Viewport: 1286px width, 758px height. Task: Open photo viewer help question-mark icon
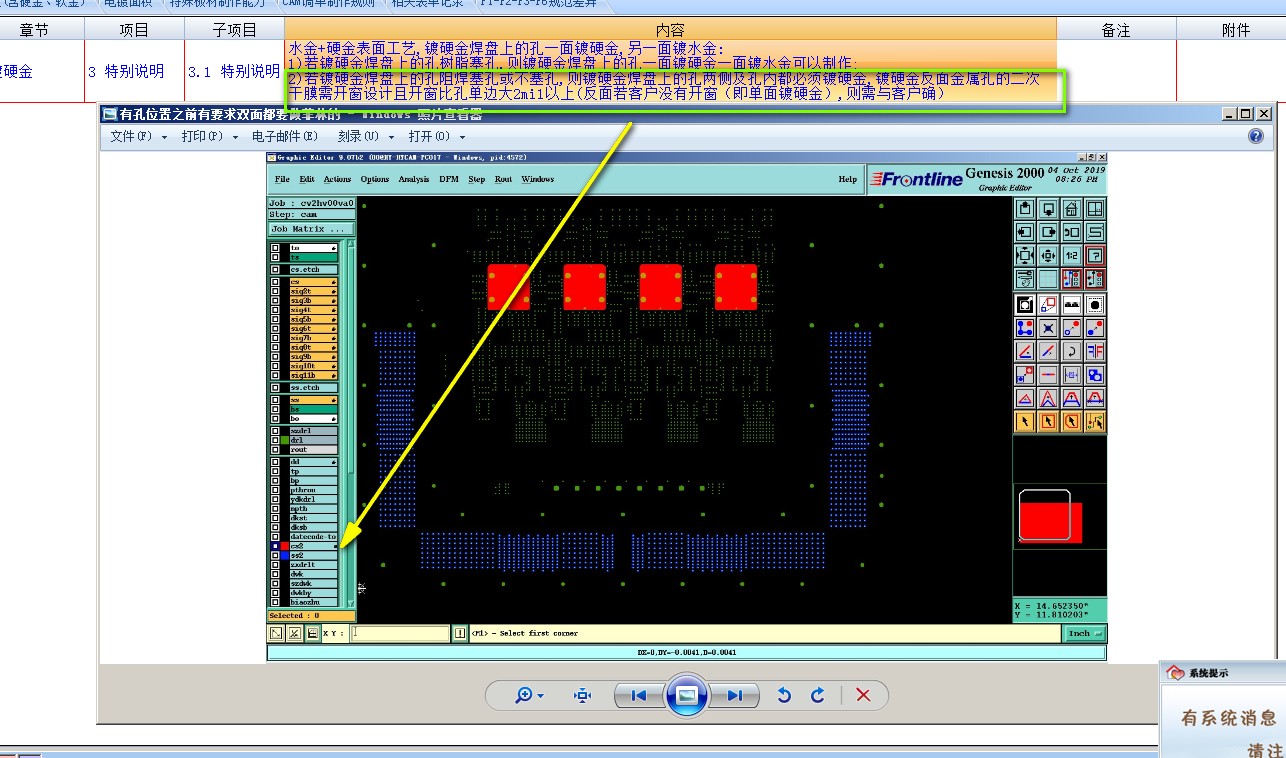point(1256,136)
